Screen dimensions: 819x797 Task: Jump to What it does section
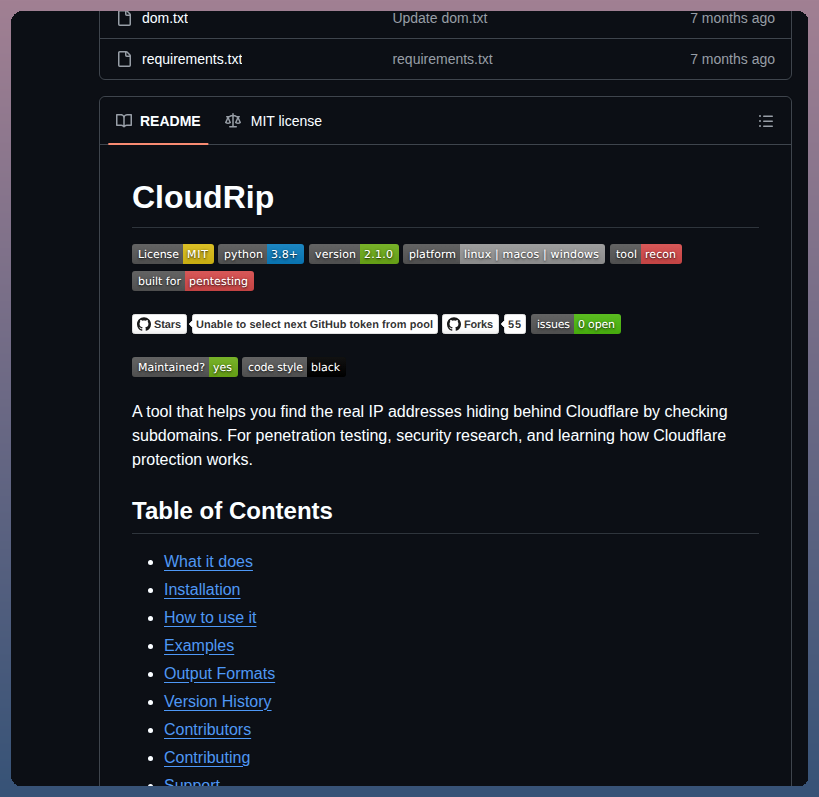point(208,561)
